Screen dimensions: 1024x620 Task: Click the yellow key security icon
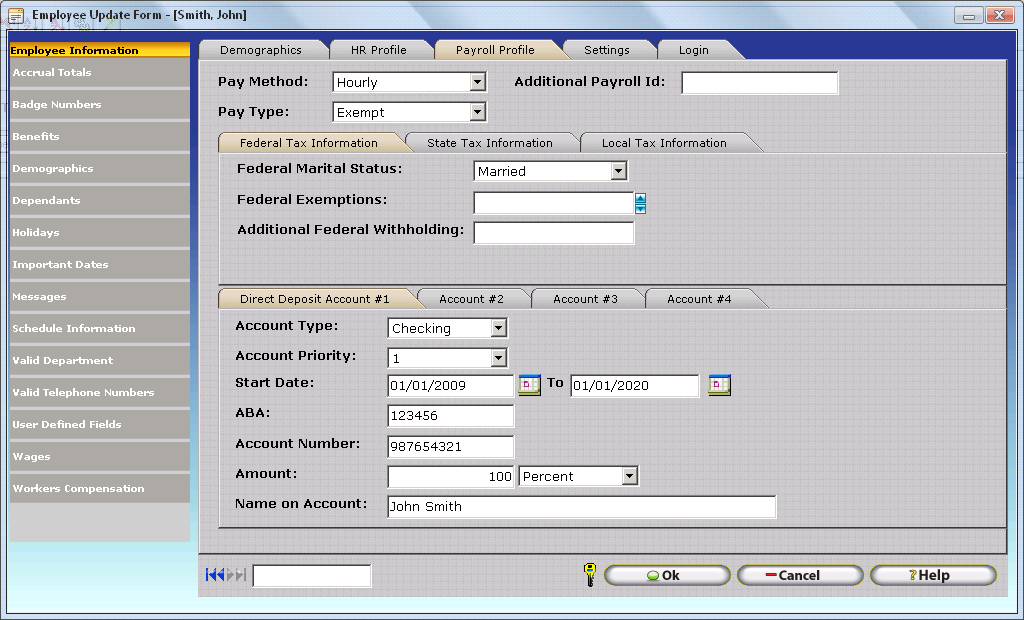click(x=589, y=575)
